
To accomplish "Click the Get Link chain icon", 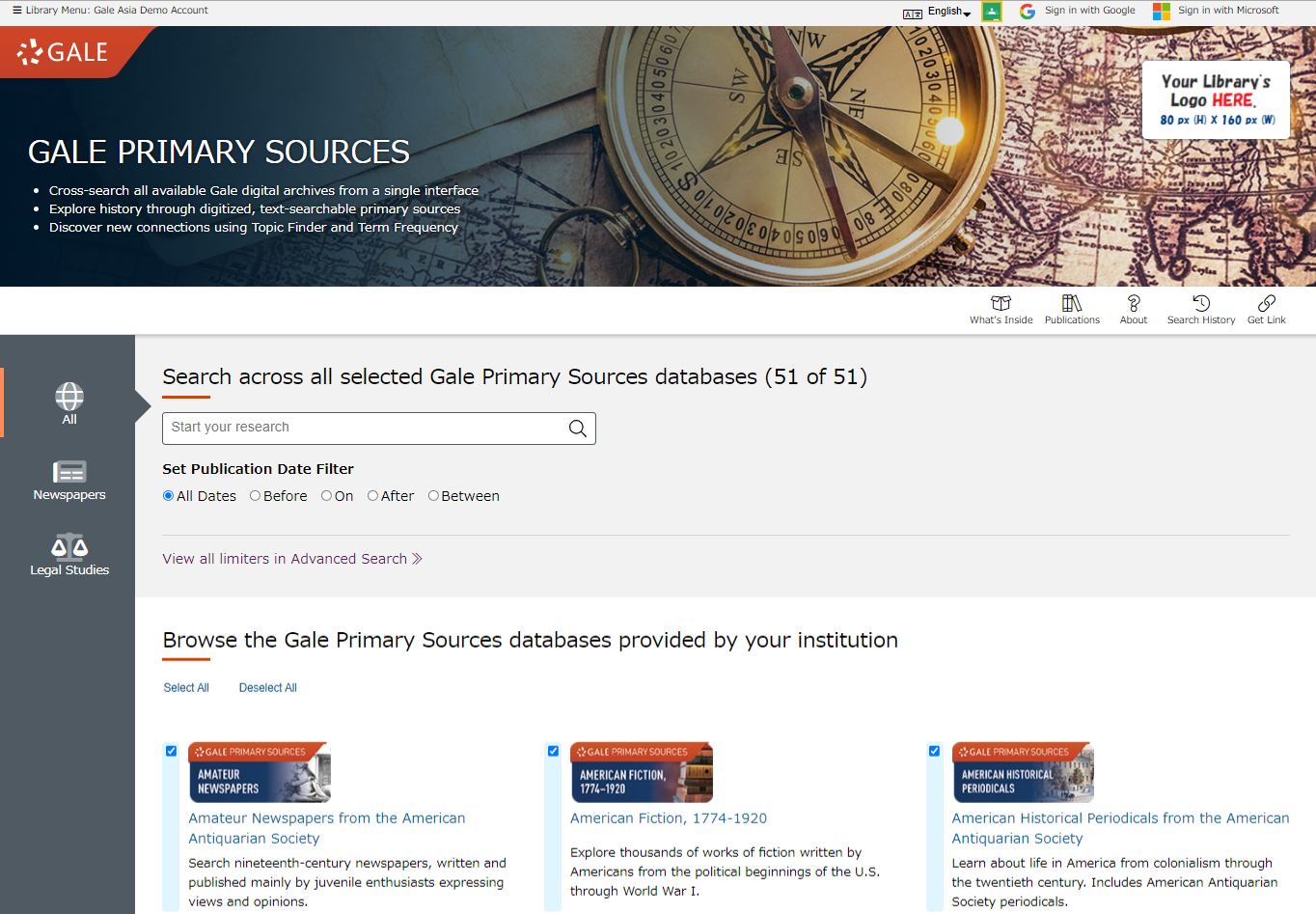I will [x=1267, y=303].
